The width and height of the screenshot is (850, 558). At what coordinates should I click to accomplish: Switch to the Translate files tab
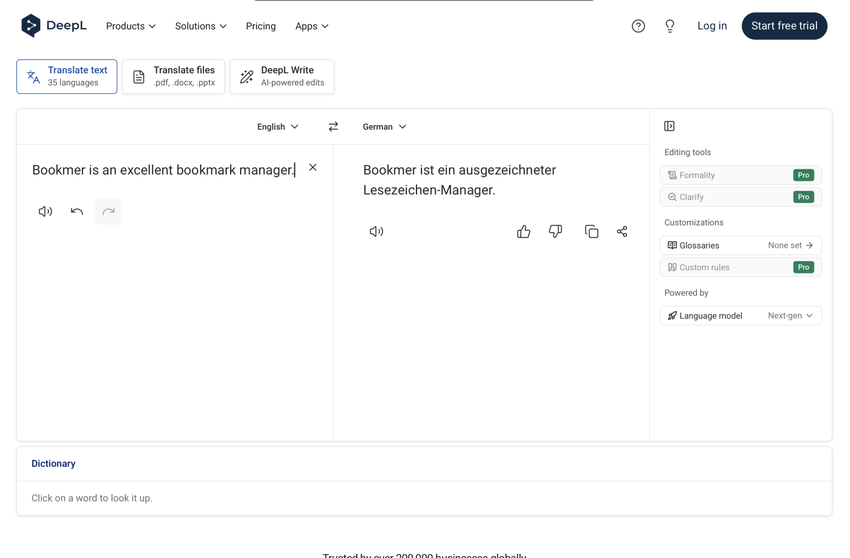(174, 76)
